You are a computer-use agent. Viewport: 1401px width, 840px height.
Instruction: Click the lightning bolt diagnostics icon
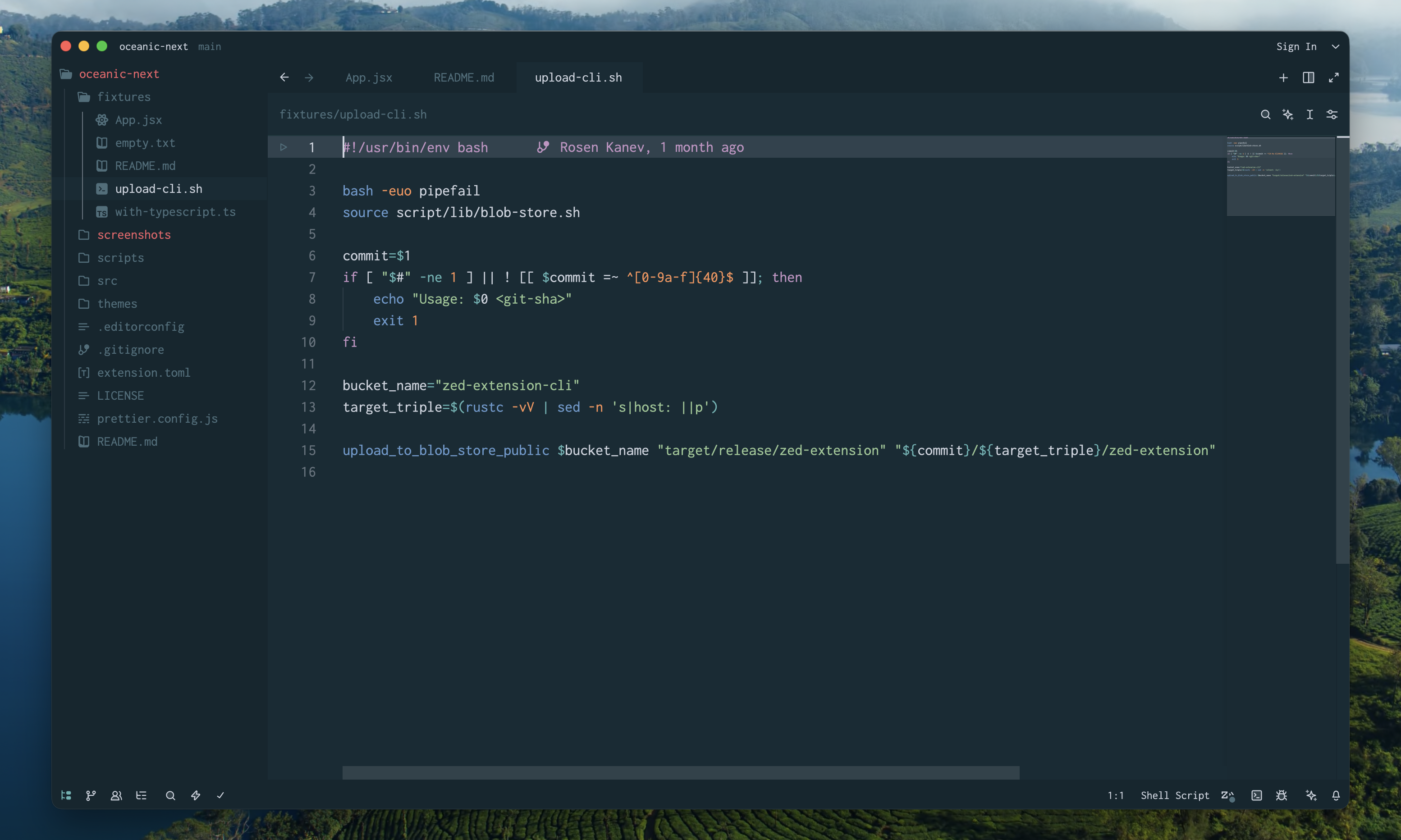(195, 795)
